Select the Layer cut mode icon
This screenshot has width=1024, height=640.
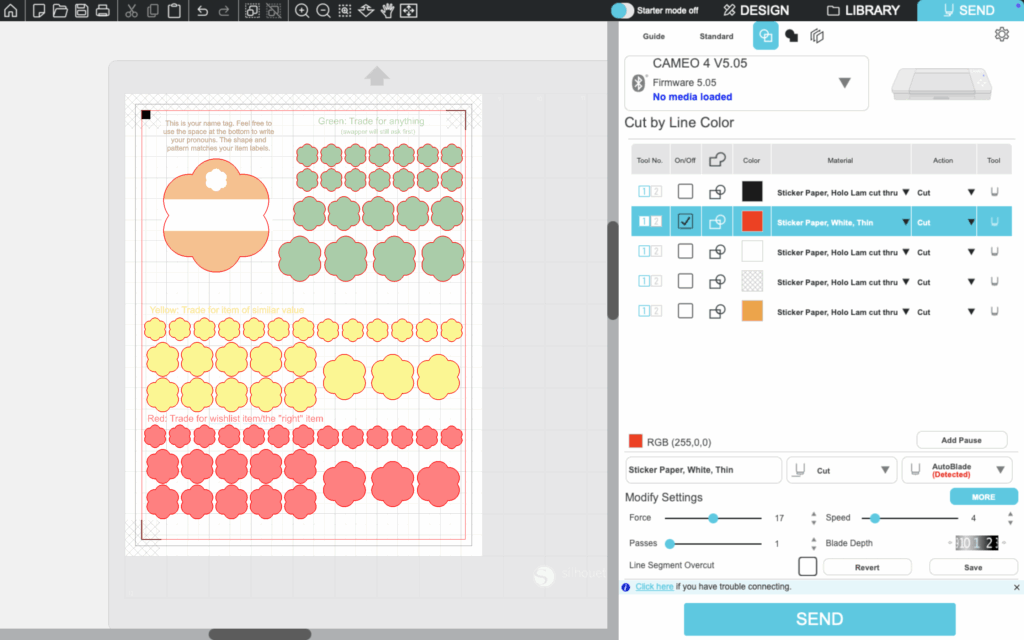[x=817, y=36]
